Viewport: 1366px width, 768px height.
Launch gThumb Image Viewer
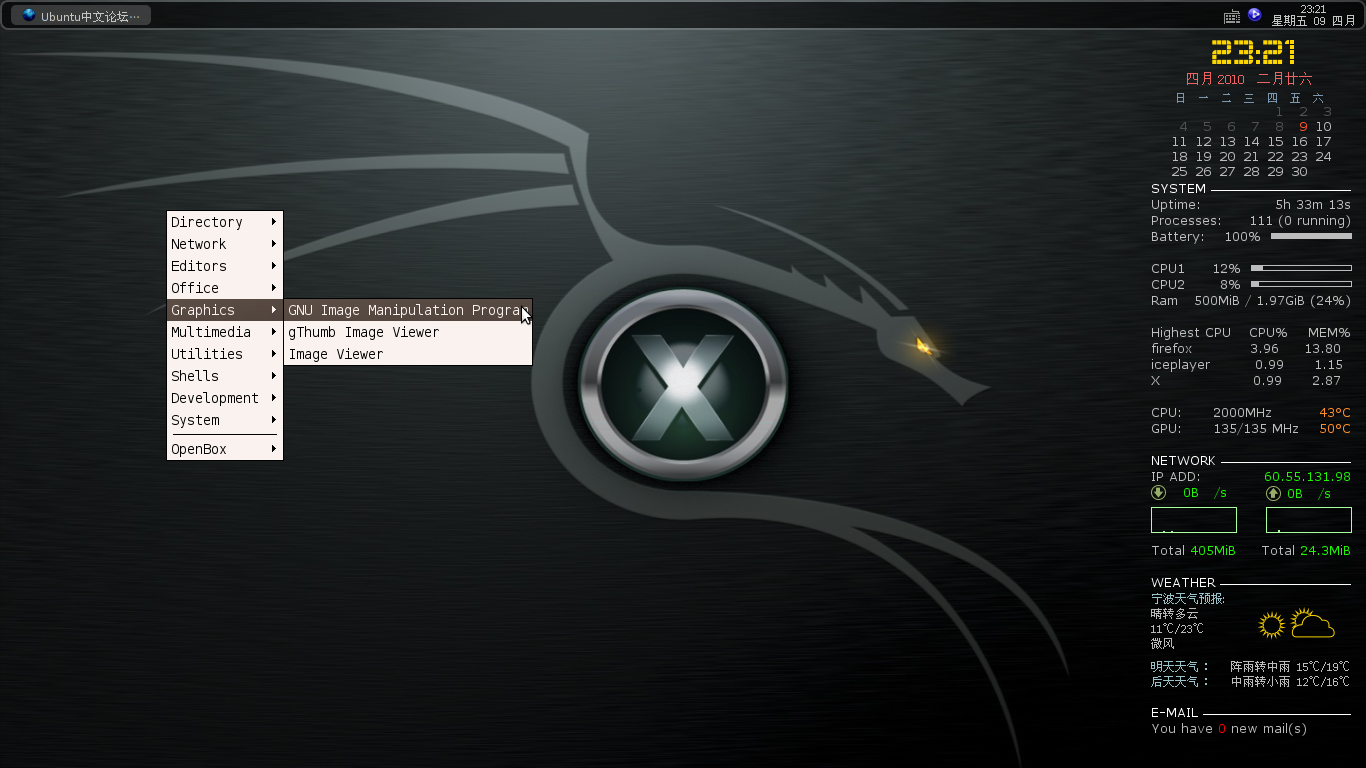(x=408, y=332)
